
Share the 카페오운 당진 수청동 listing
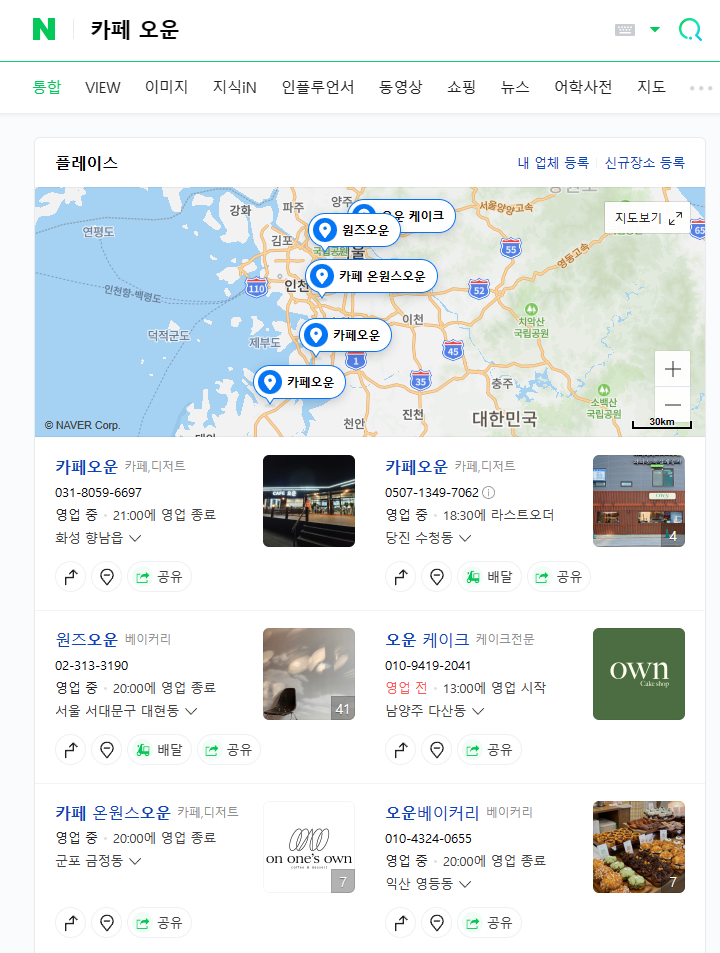pyautogui.click(x=559, y=577)
